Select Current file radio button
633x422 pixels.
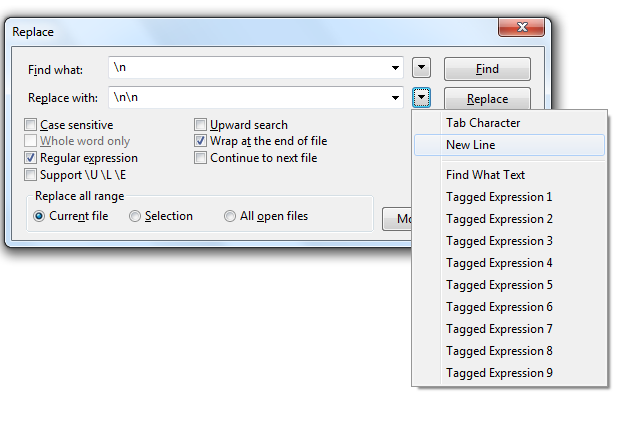coord(40,216)
